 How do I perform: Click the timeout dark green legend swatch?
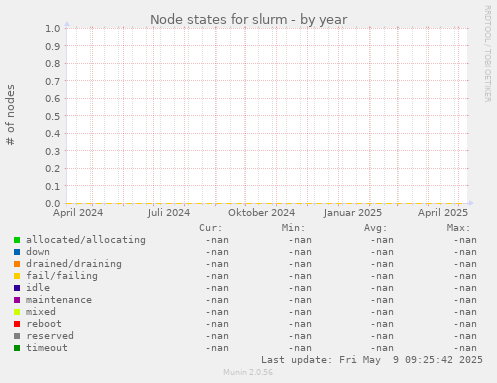[x=17, y=348]
